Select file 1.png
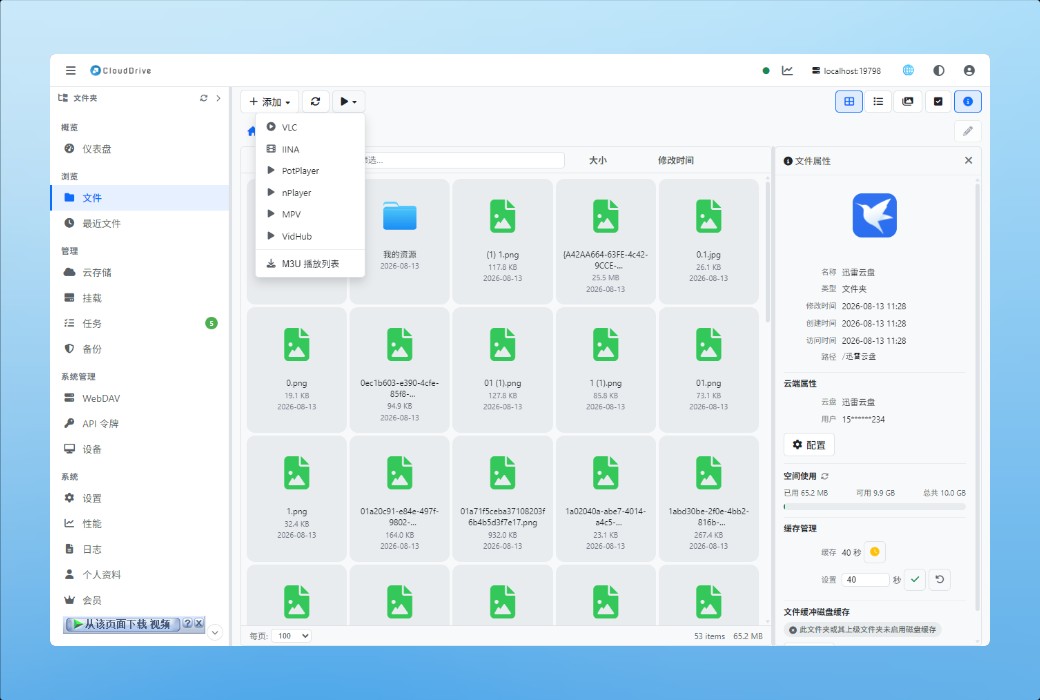1040x700 pixels. point(296,498)
